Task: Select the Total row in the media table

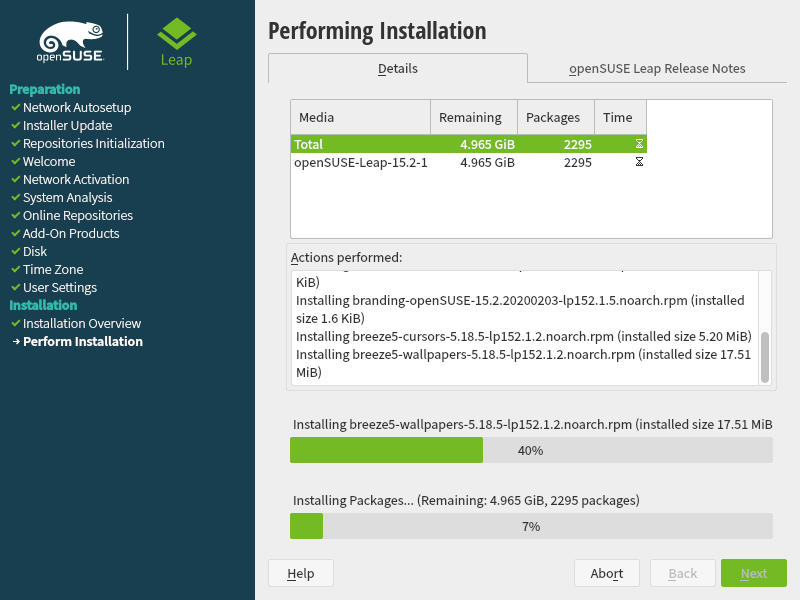Action: [468, 144]
